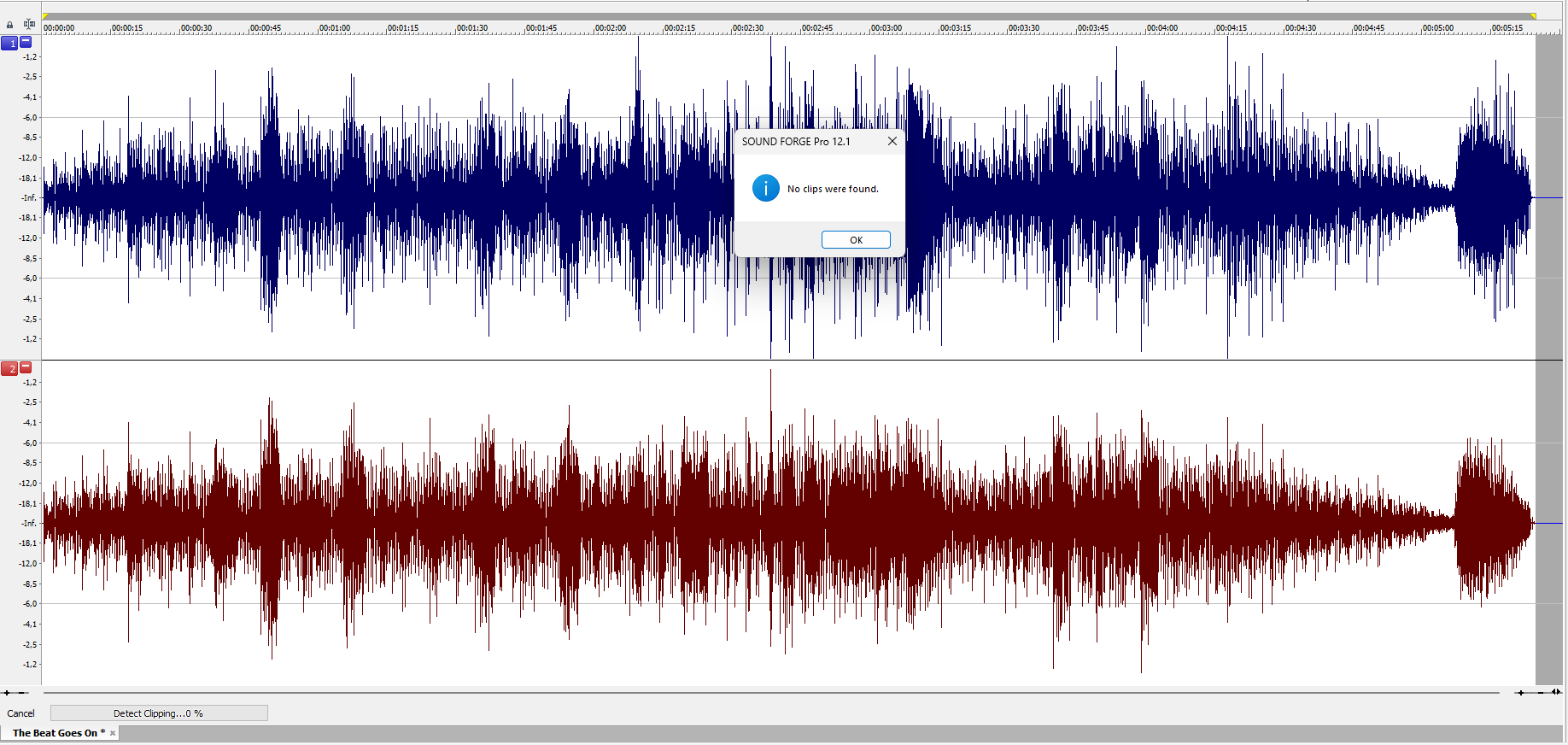This screenshot has width=1568, height=745.
Task: Click time ruler at 00:05:00
Action: pyautogui.click(x=1437, y=28)
